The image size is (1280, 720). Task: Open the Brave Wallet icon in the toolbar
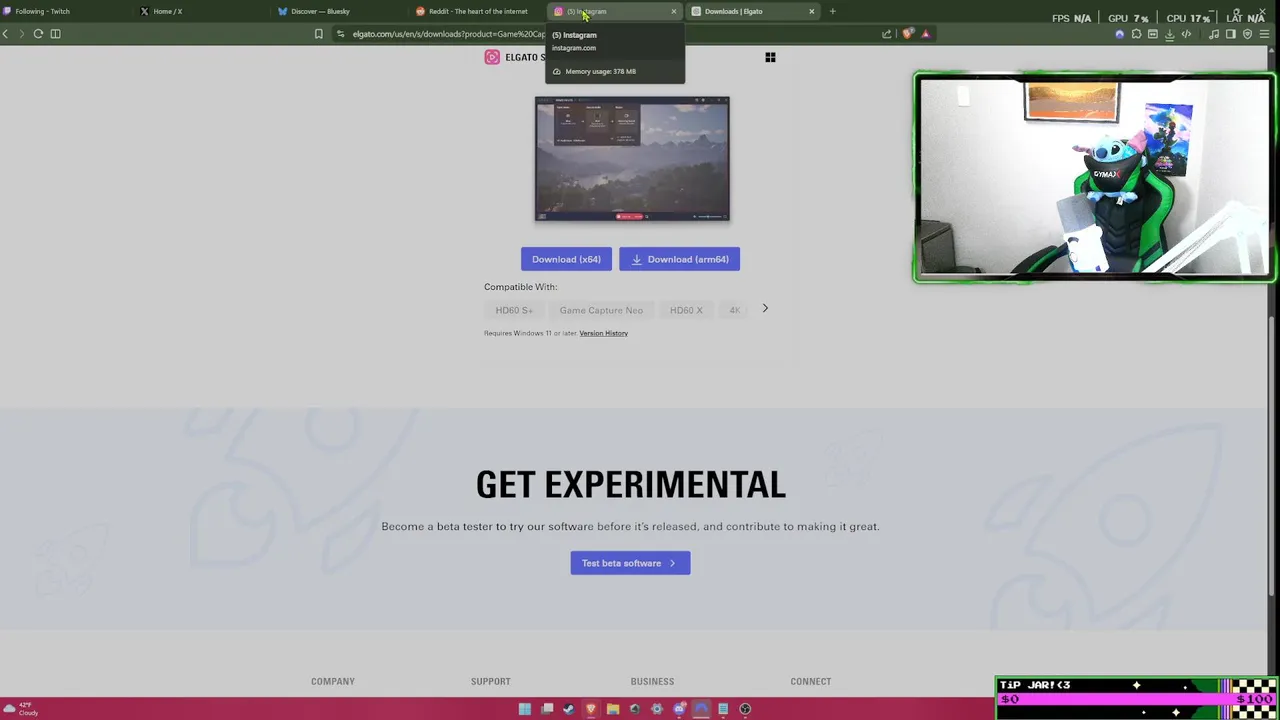pos(1153,34)
